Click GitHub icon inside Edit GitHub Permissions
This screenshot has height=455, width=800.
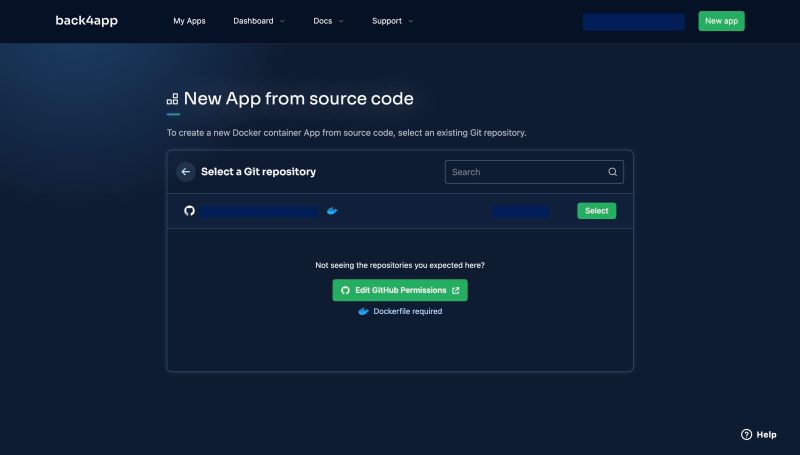coord(345,290)
